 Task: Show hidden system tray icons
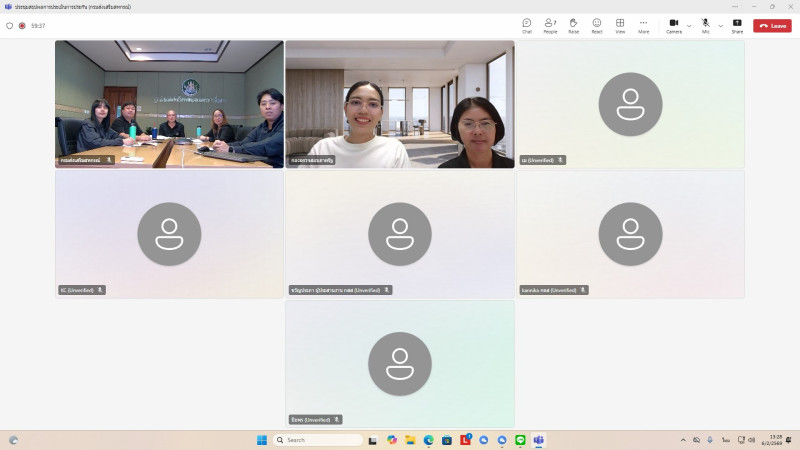pyautogui.click(x=683, y=440)
